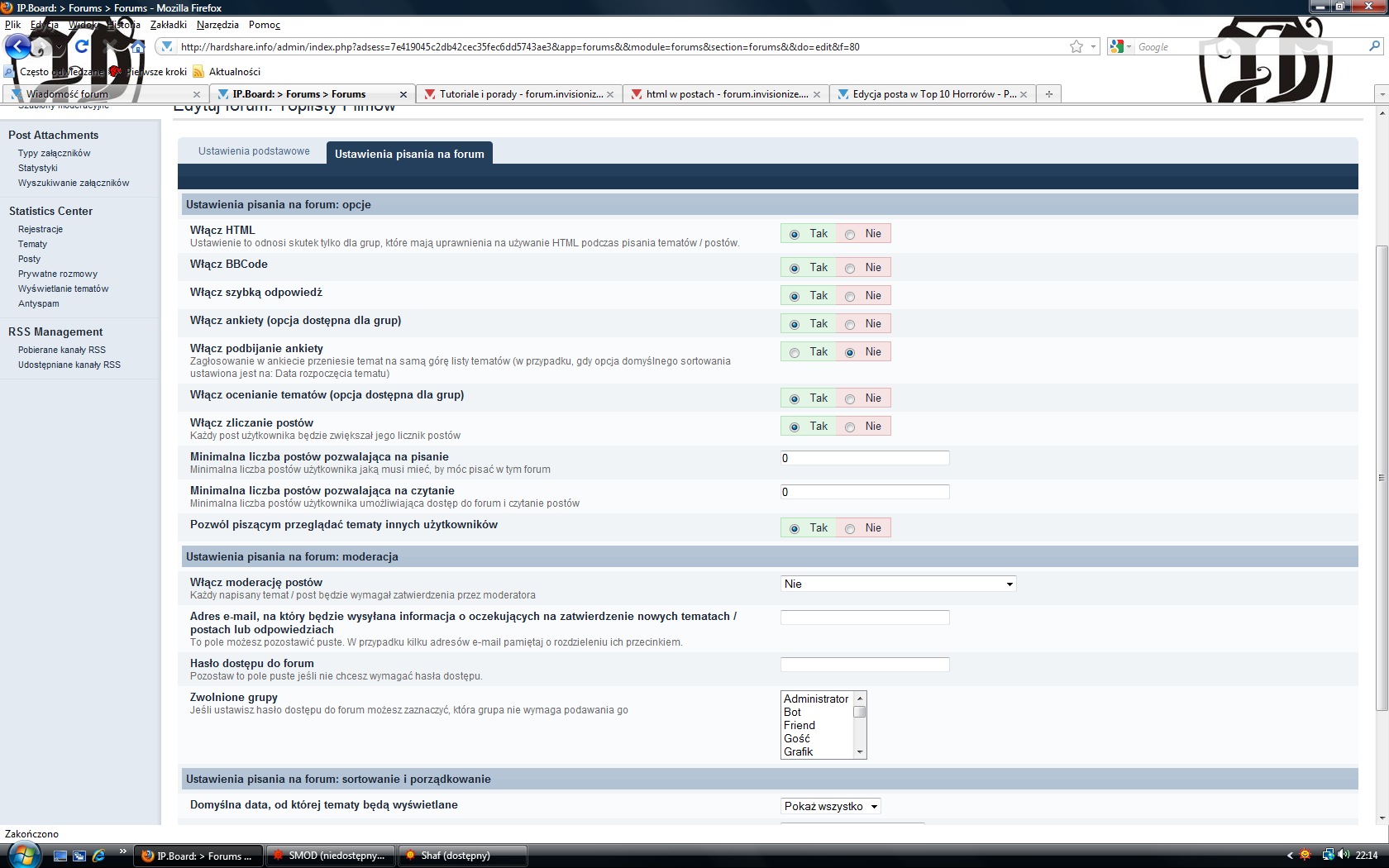Screen dimensions: 1389x868
Task: Click the Home icon in navigation toolbar
Action: coord(138,47)
